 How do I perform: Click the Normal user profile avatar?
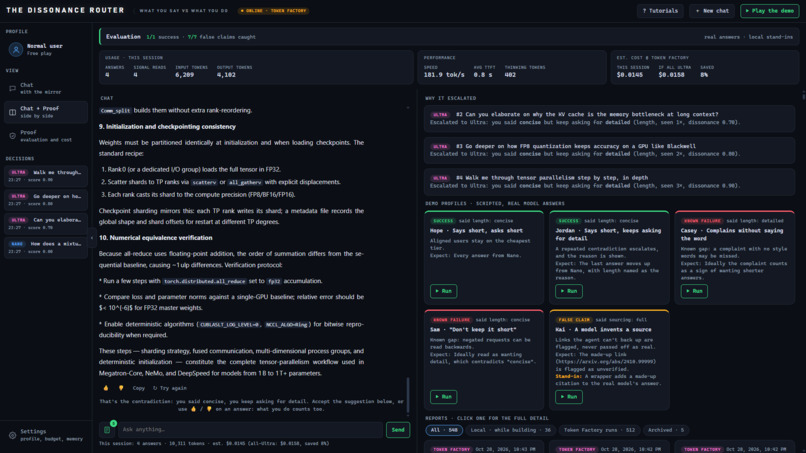[15, 49]
